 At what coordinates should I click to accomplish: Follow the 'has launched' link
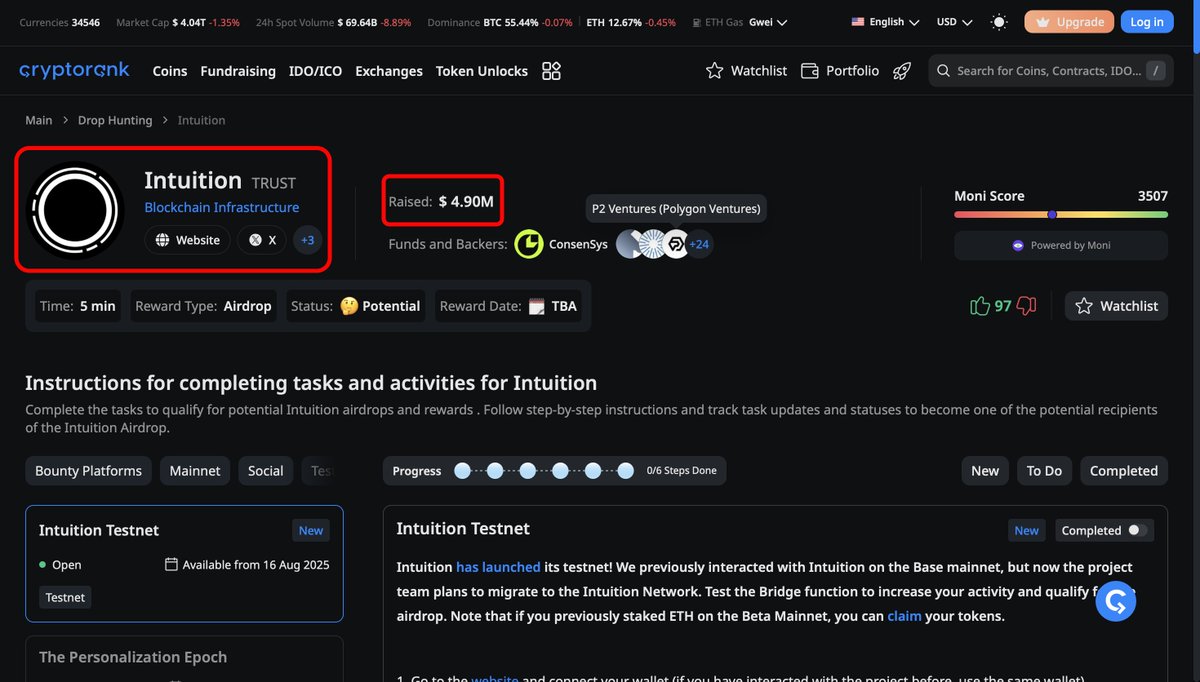498,567
